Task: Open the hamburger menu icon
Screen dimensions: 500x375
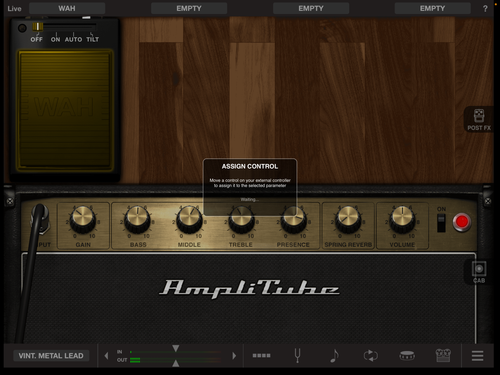Action: tap(477, 356)
